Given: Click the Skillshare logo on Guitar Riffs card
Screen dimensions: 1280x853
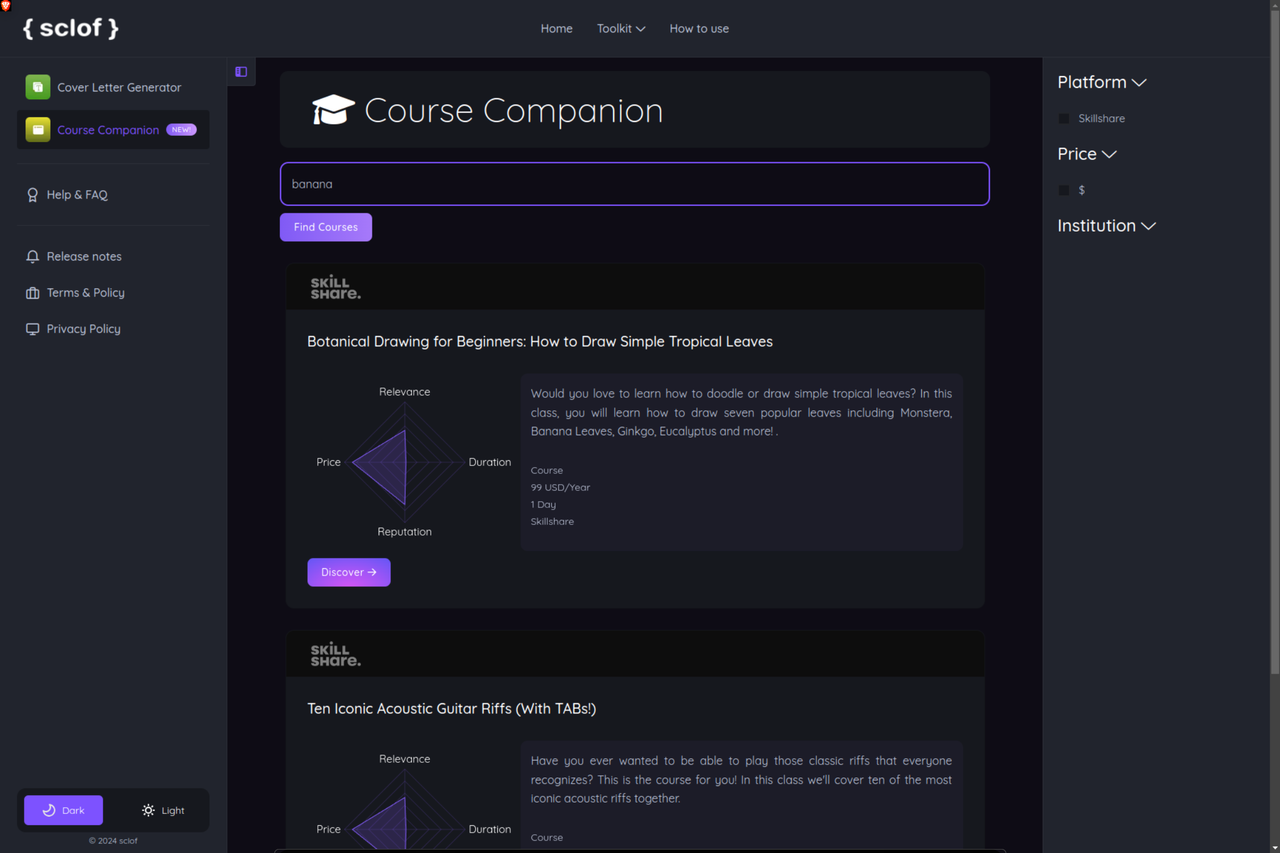Looking at the screenshot, I should [x=335, y=655].
